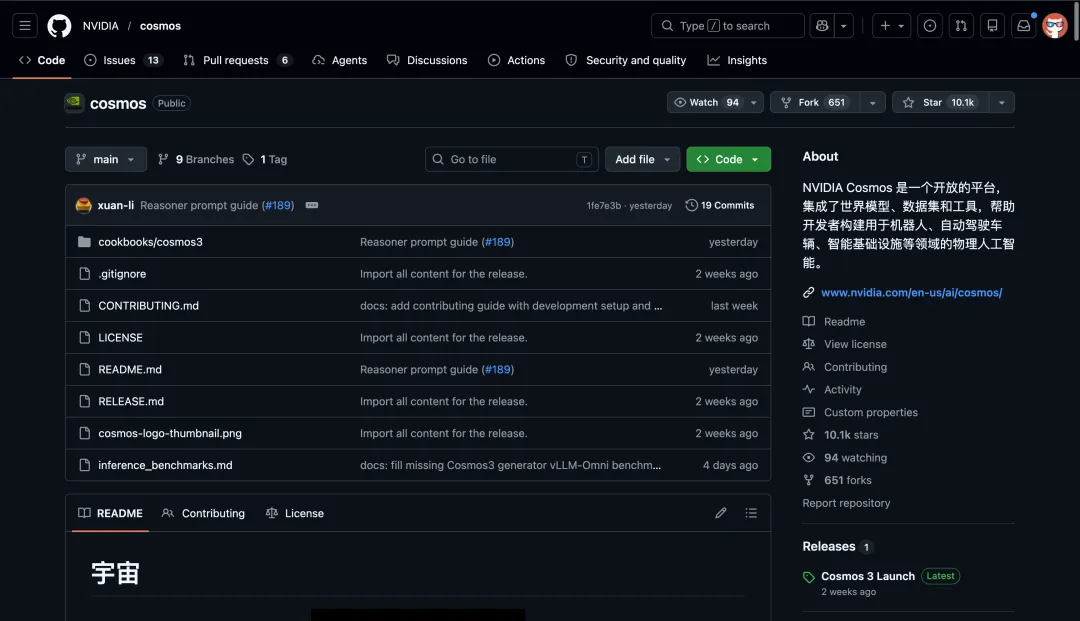Open the .gitignore file
Viewport: 1080px width, 621px height.
[x=122, y=274]
